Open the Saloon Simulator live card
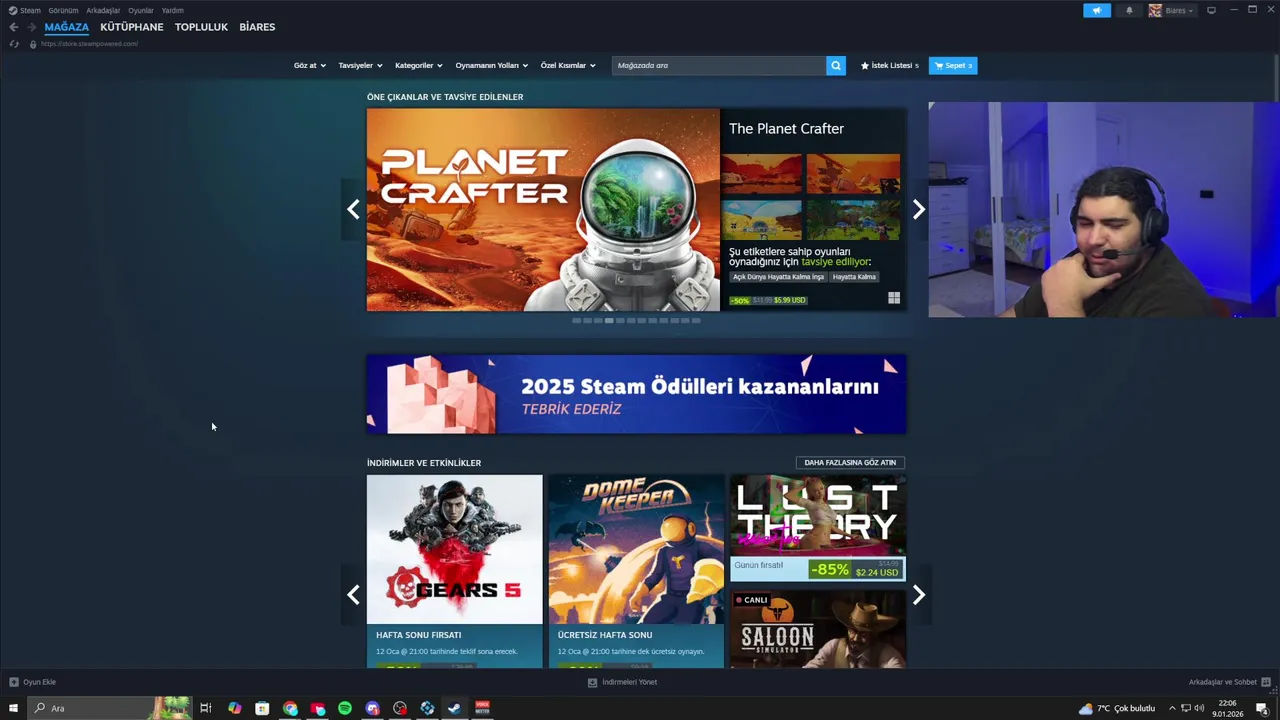The width and height of the screenshot is (1280, 720). pos(818,629)
